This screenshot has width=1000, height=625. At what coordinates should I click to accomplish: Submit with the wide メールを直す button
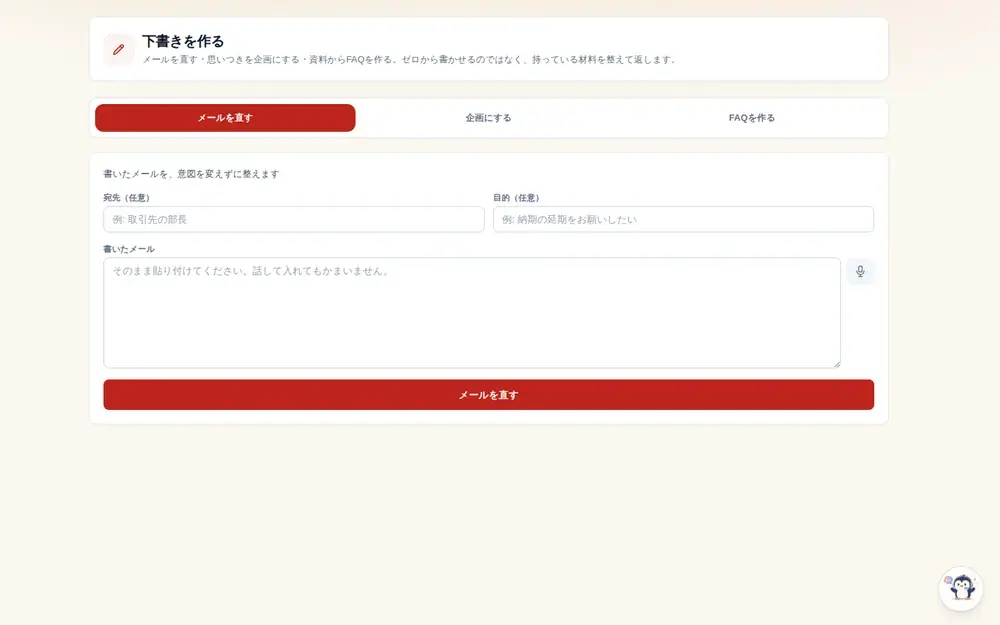pyautogui.click(x=489, y=395)
